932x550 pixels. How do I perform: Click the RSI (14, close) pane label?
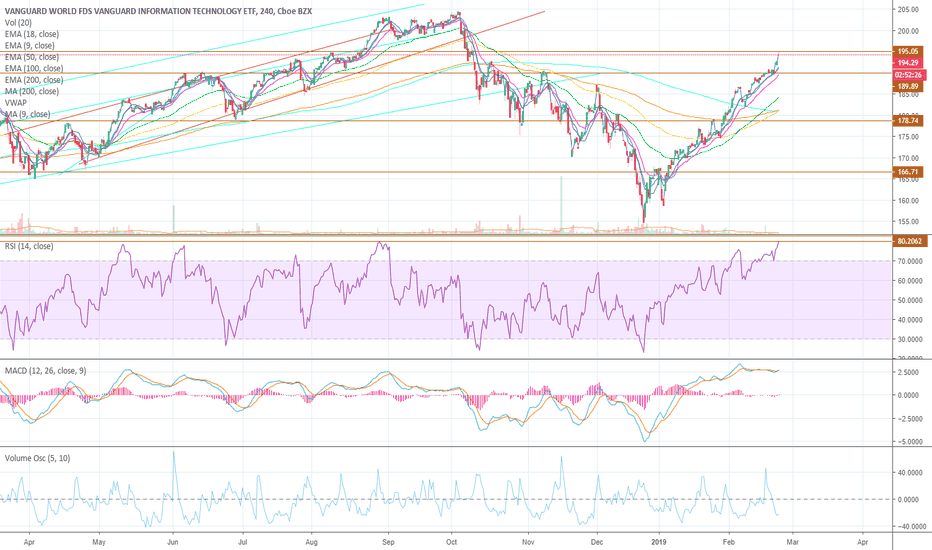click(x=29, y=246)
